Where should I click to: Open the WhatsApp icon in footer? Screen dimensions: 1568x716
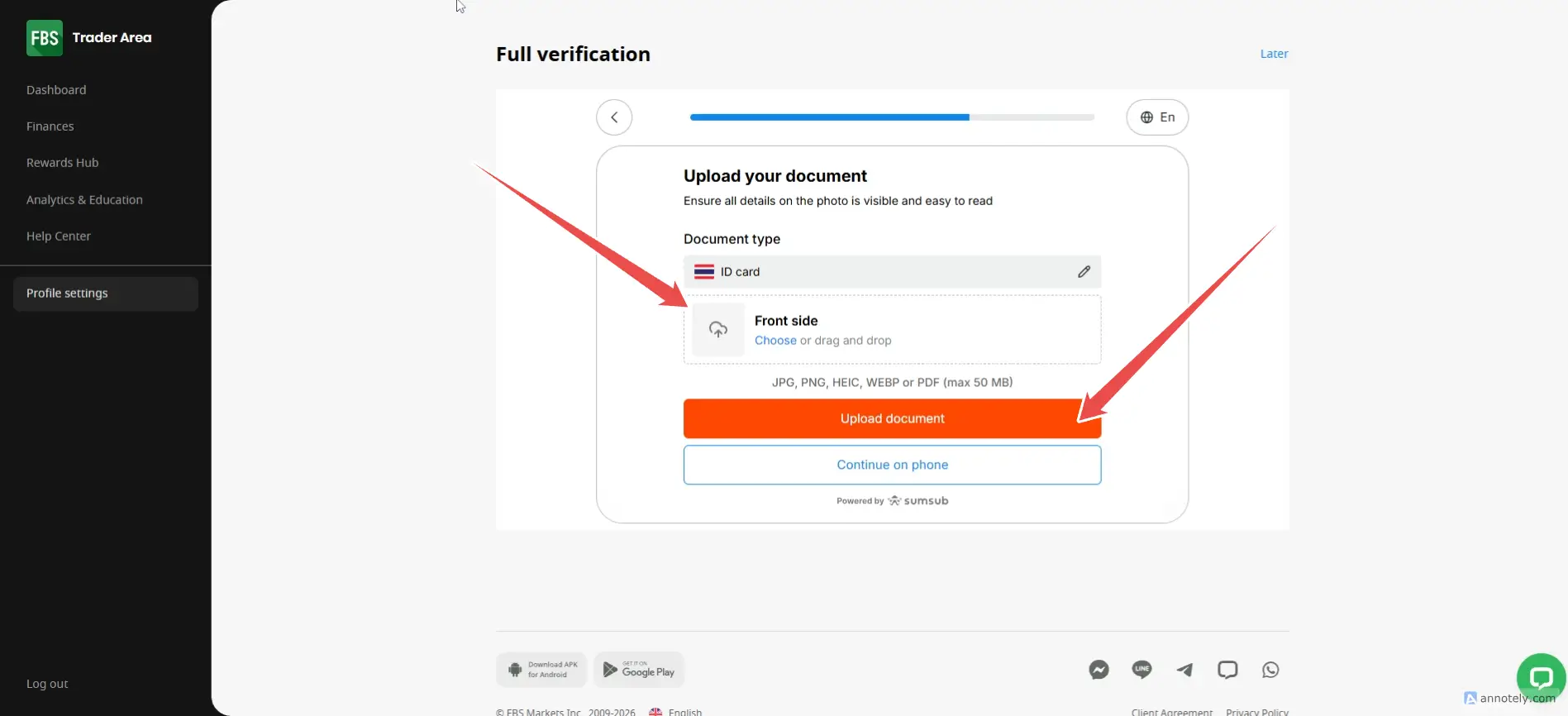pos(1270,670)
